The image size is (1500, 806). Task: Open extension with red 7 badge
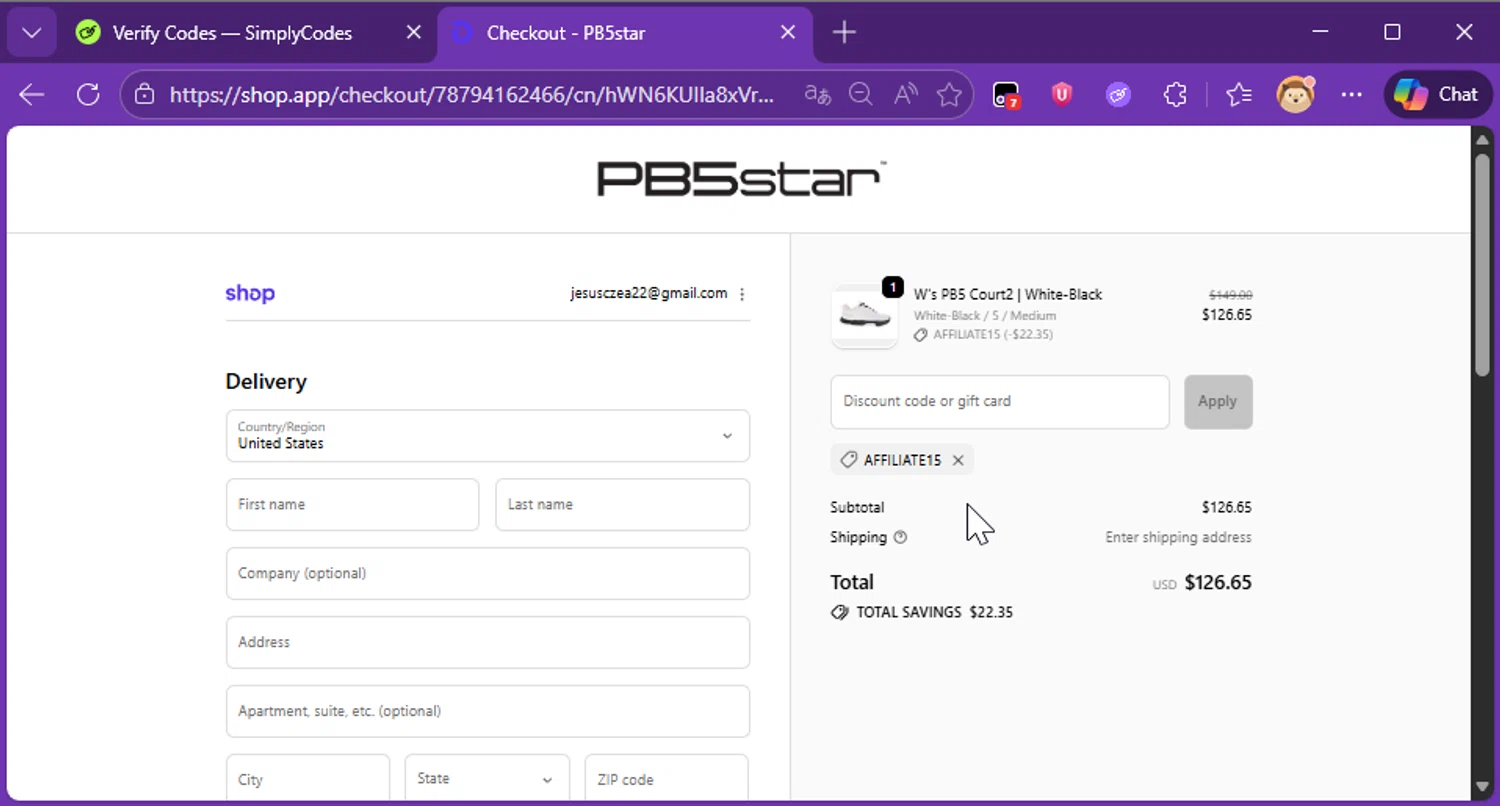point(1006,95)
